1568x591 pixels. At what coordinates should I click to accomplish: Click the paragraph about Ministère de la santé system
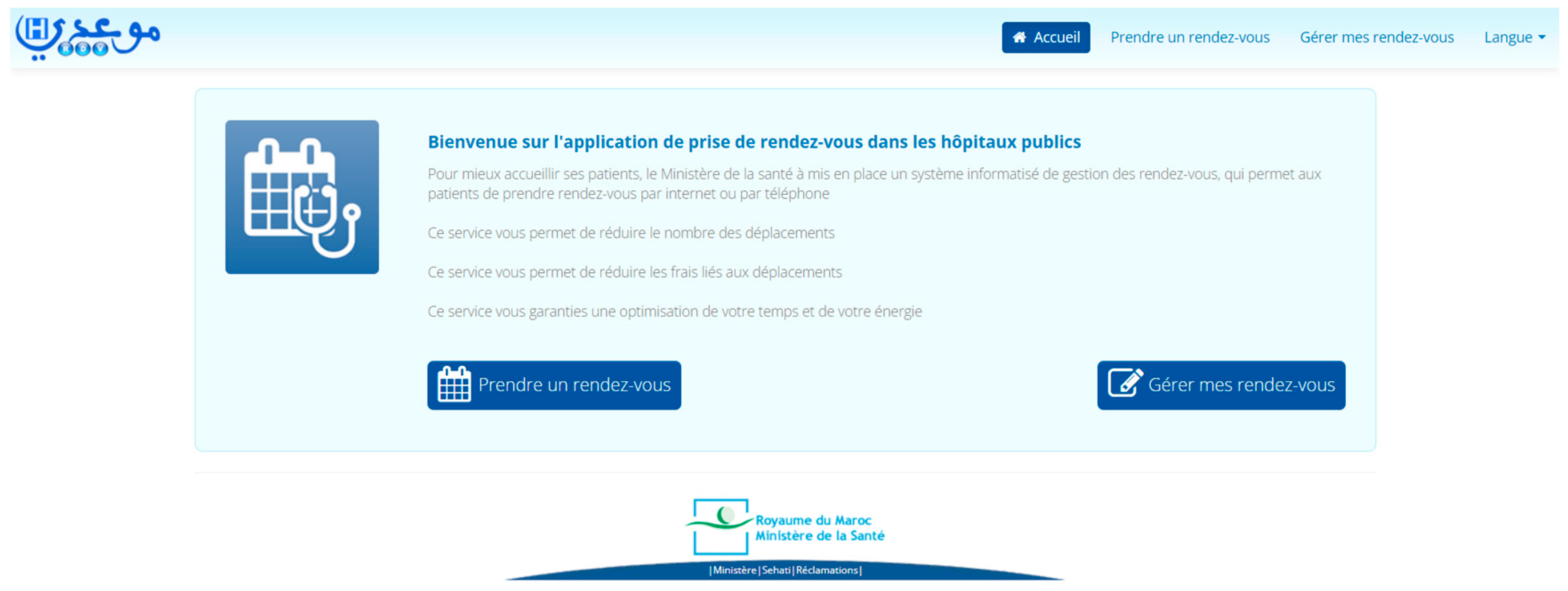[x=873, y=184]
